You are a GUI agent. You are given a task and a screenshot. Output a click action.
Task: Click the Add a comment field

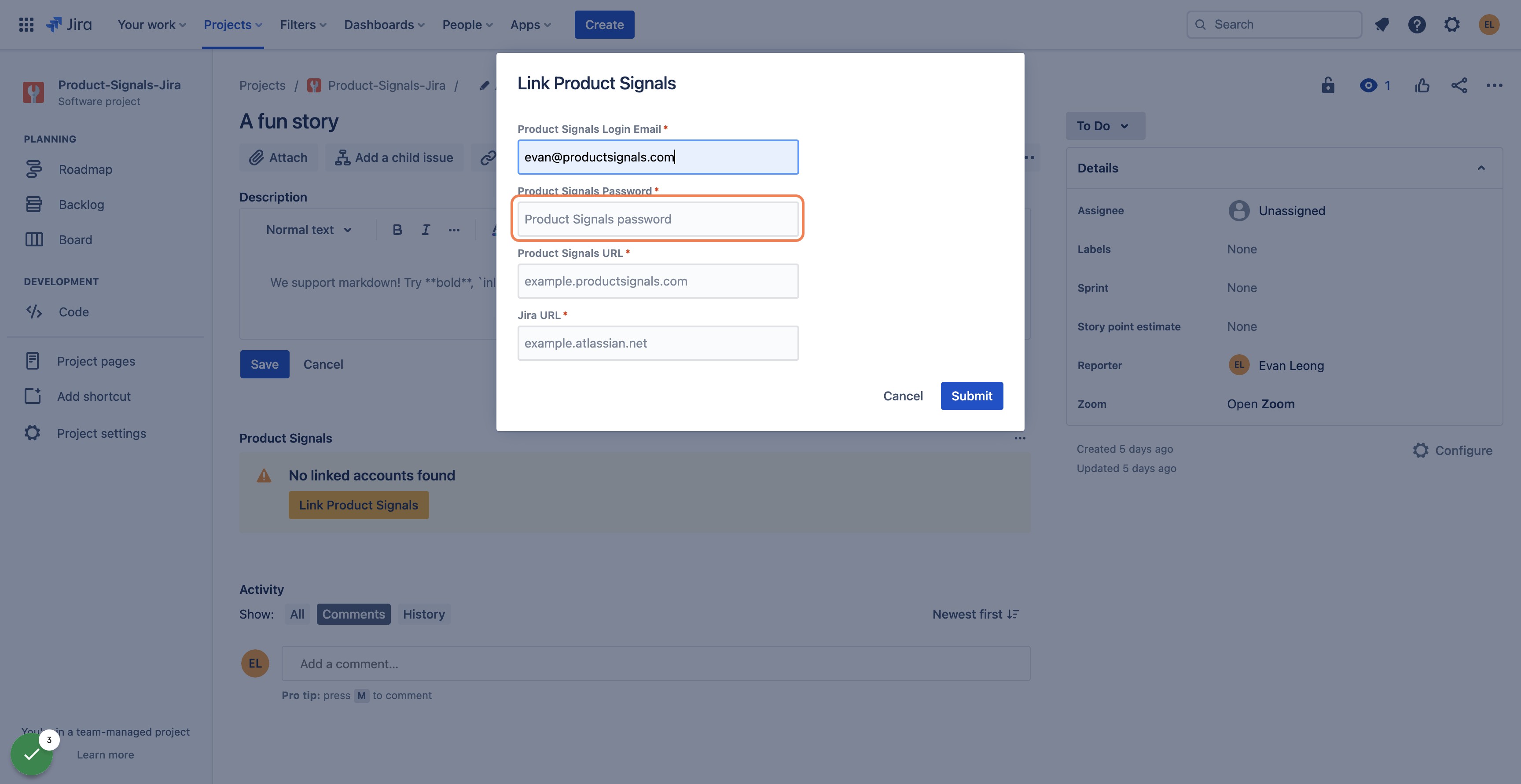(x=655, y=663)
